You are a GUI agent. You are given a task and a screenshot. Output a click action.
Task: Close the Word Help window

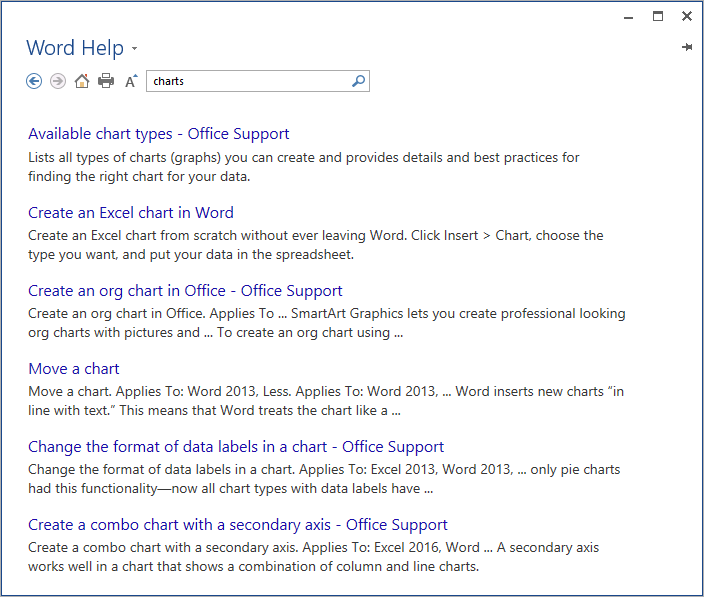pyautogui.click(x=687, y=17)
